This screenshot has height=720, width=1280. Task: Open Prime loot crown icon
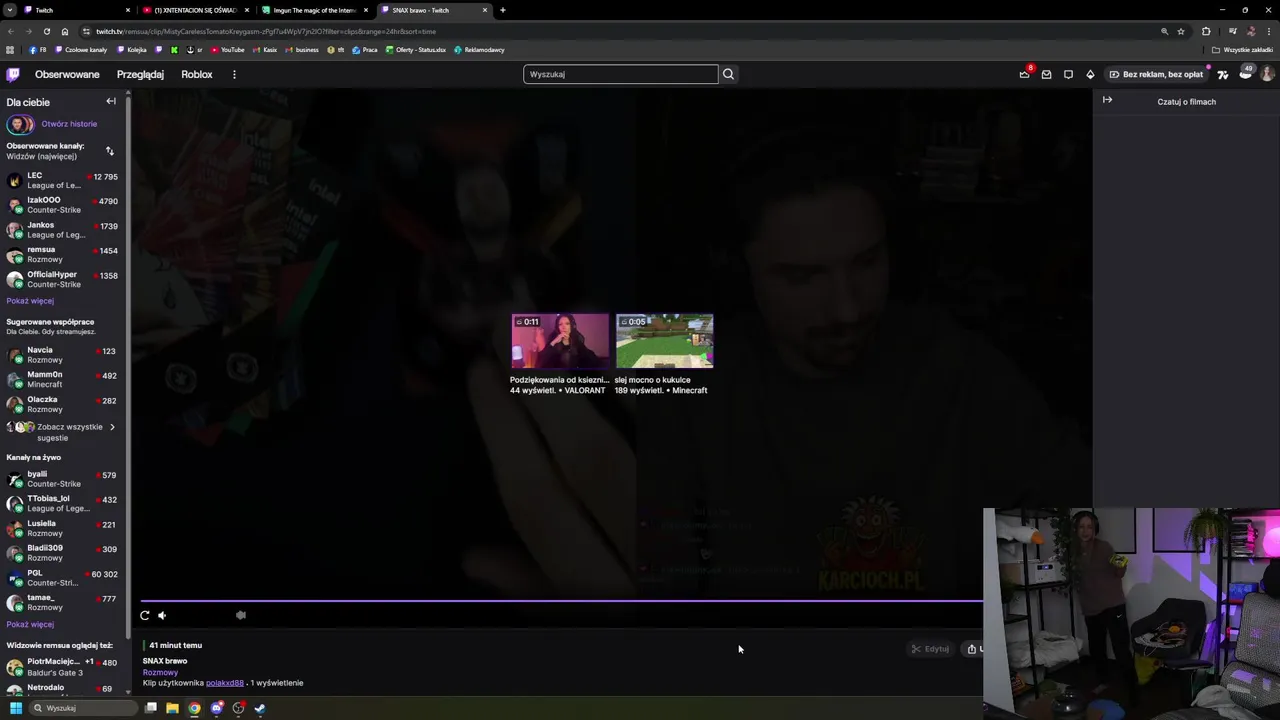[1024, 74]
